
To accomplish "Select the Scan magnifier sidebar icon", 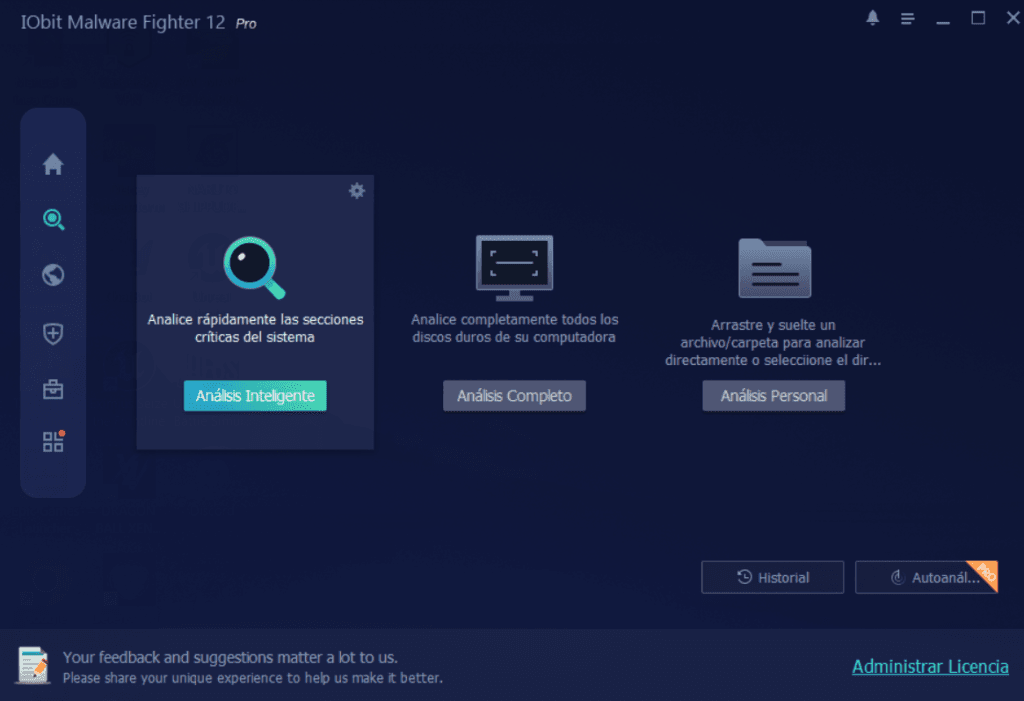I will coord(54,220).
